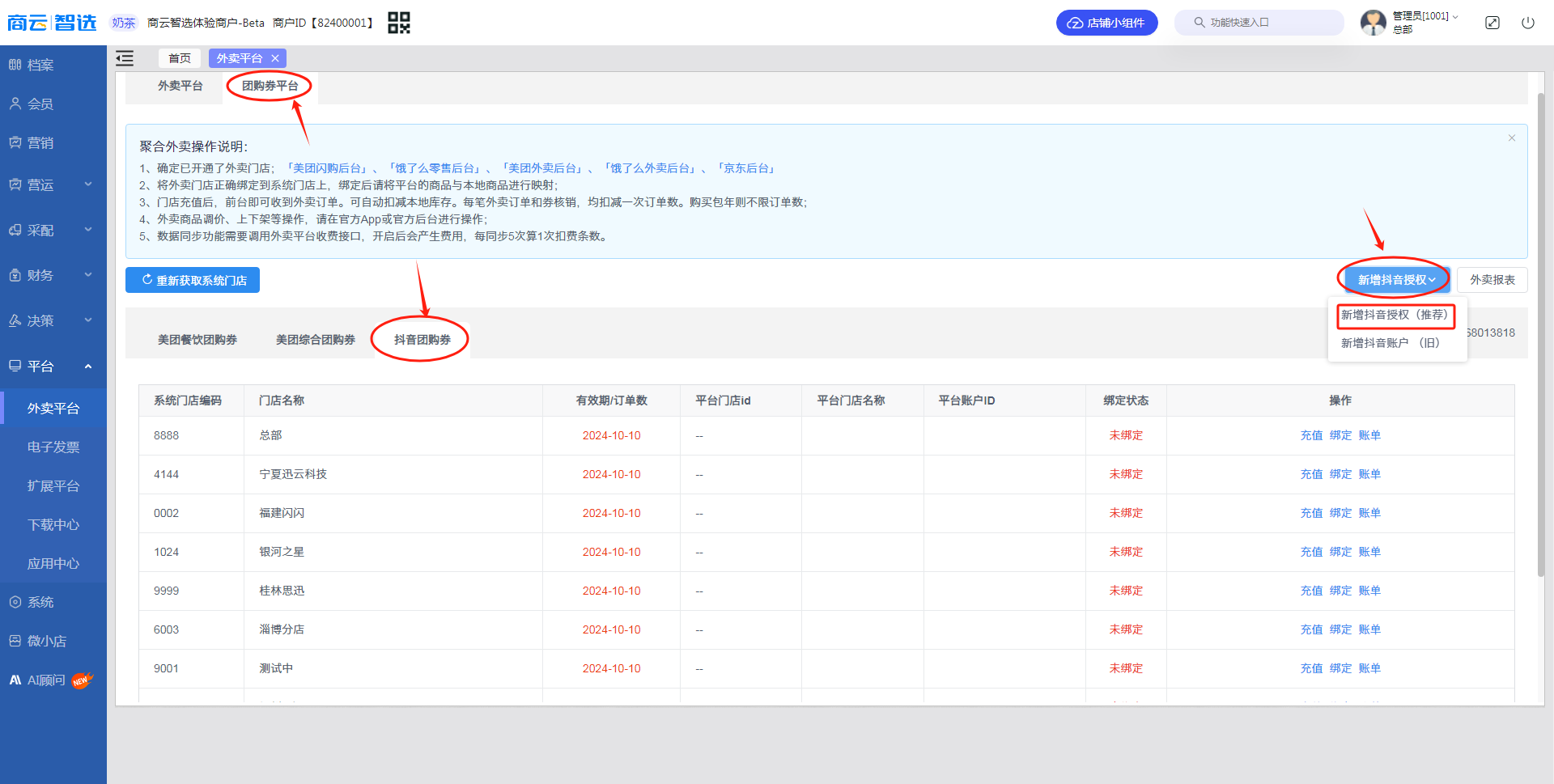Click the administrator avatar picture
The width and height of the screenshot is (1554, 784).
(1373, 23)
